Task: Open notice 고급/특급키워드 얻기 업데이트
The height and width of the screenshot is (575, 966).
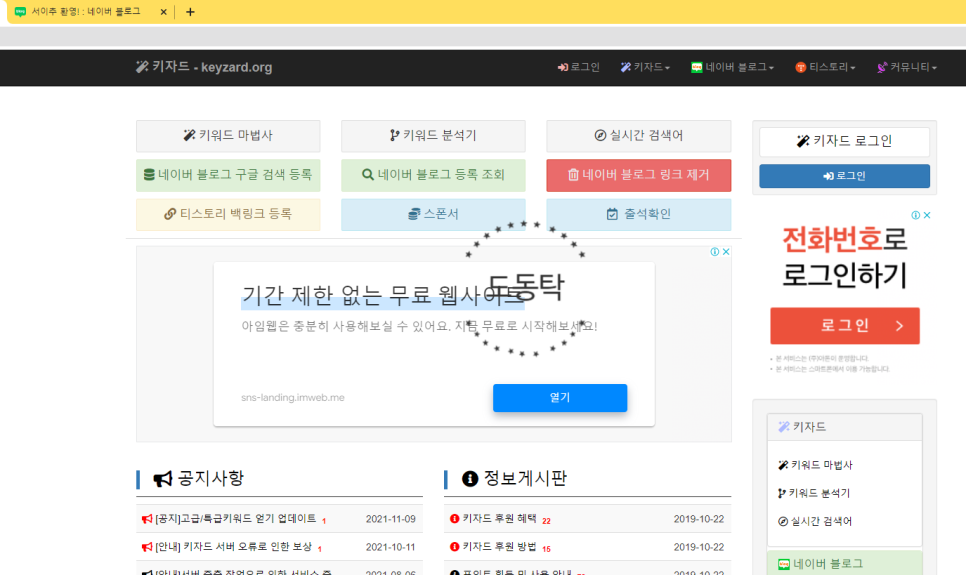Action: pos(235,519)
